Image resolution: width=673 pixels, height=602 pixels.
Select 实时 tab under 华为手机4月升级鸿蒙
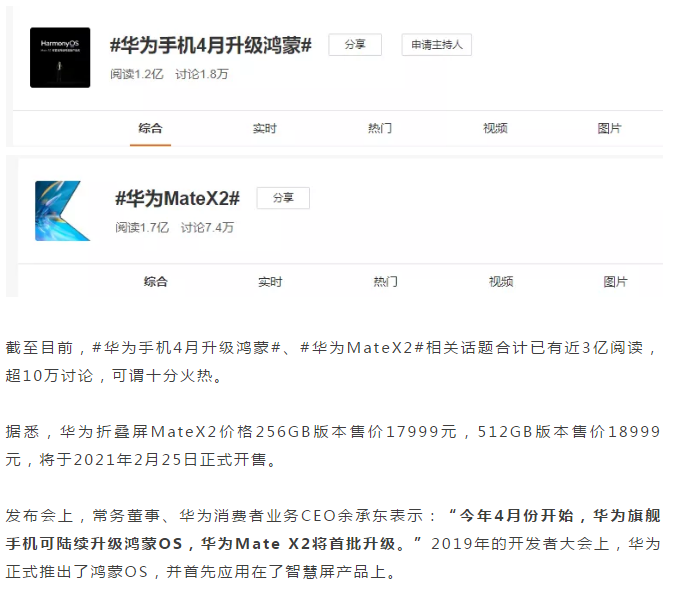(x=265, y=128)
